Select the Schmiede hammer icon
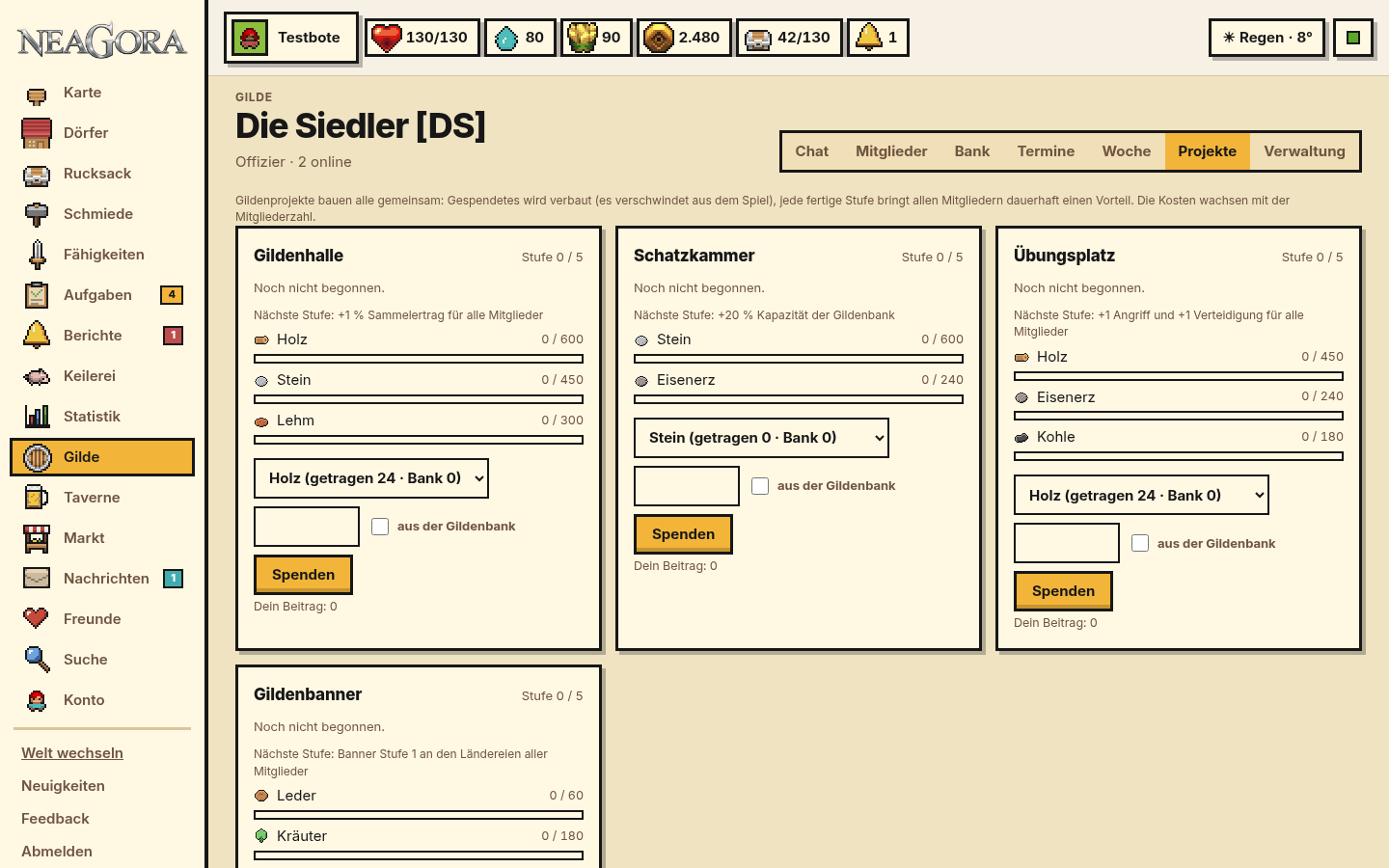 click(37, 214)
